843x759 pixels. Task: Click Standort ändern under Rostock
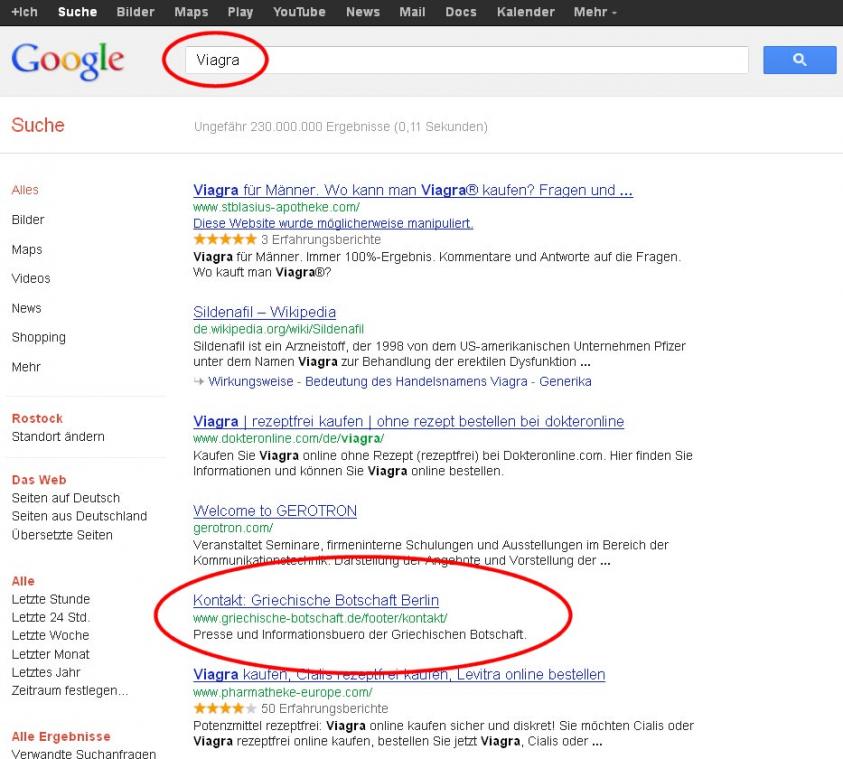coord(58,437)
